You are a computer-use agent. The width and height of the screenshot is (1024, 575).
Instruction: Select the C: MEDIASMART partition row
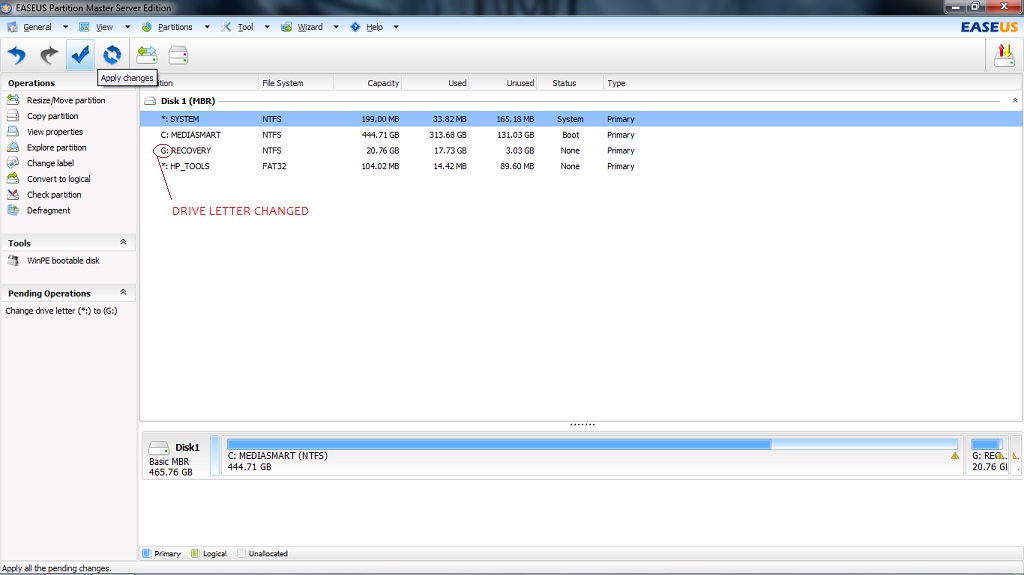coord(581,135)
